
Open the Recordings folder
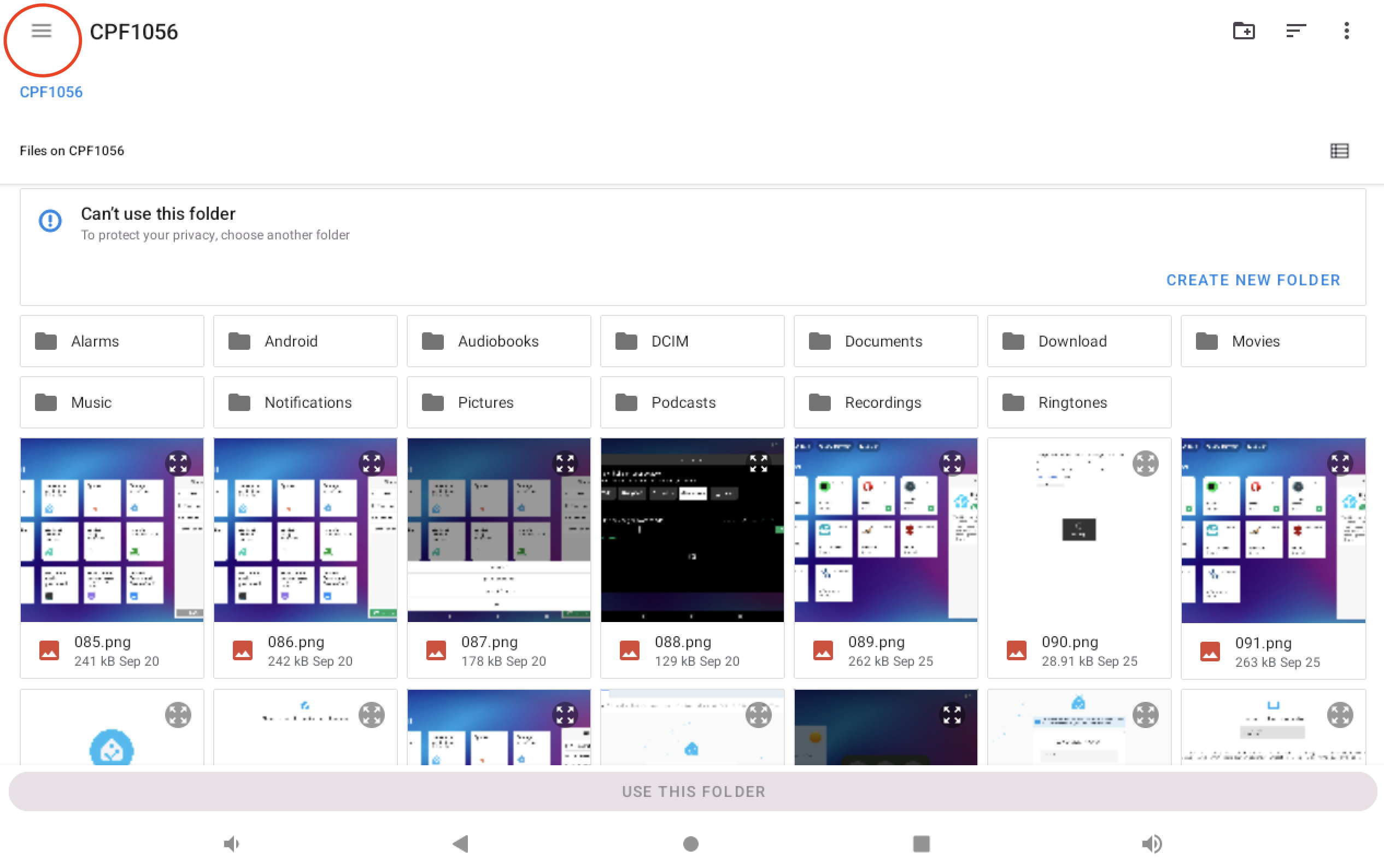pyautogui.click(x=885, y=402)
